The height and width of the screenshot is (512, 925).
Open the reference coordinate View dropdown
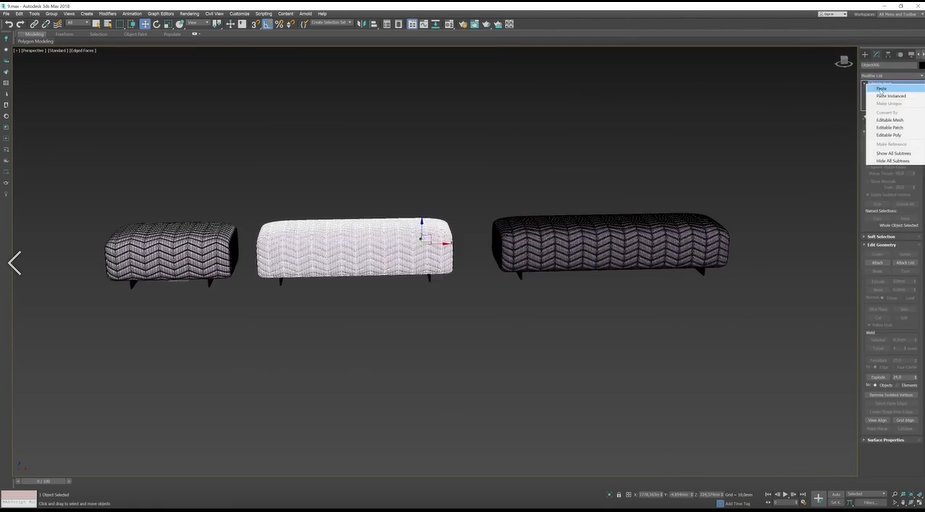[198, 23]
